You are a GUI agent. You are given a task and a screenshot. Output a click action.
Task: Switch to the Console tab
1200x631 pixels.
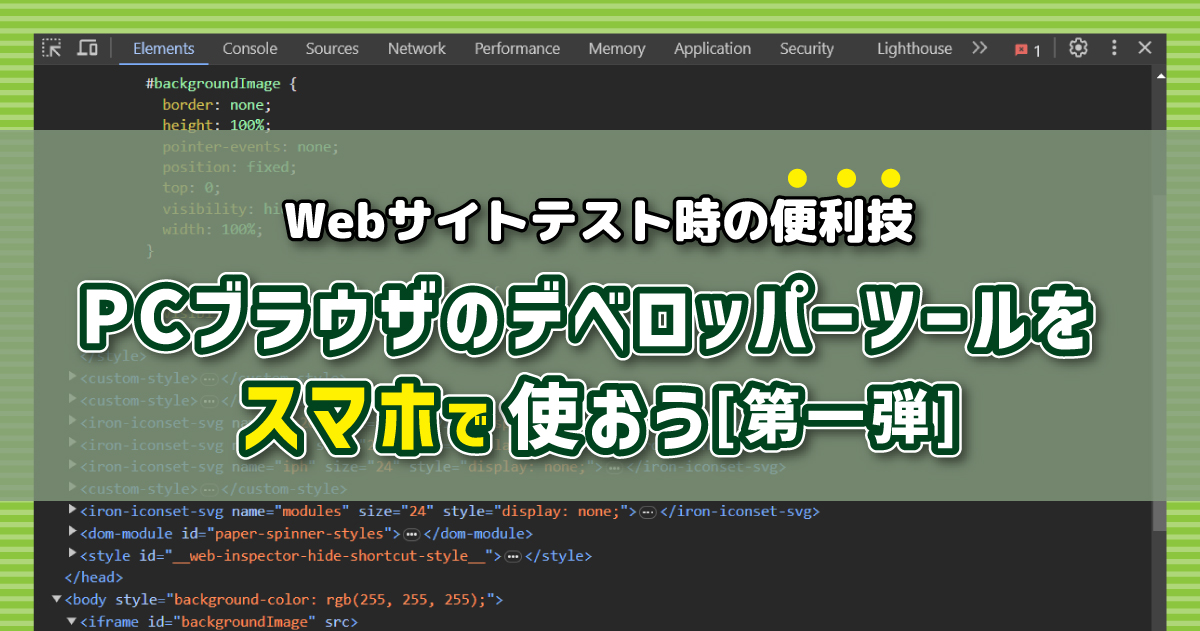(x=250, y=48)
